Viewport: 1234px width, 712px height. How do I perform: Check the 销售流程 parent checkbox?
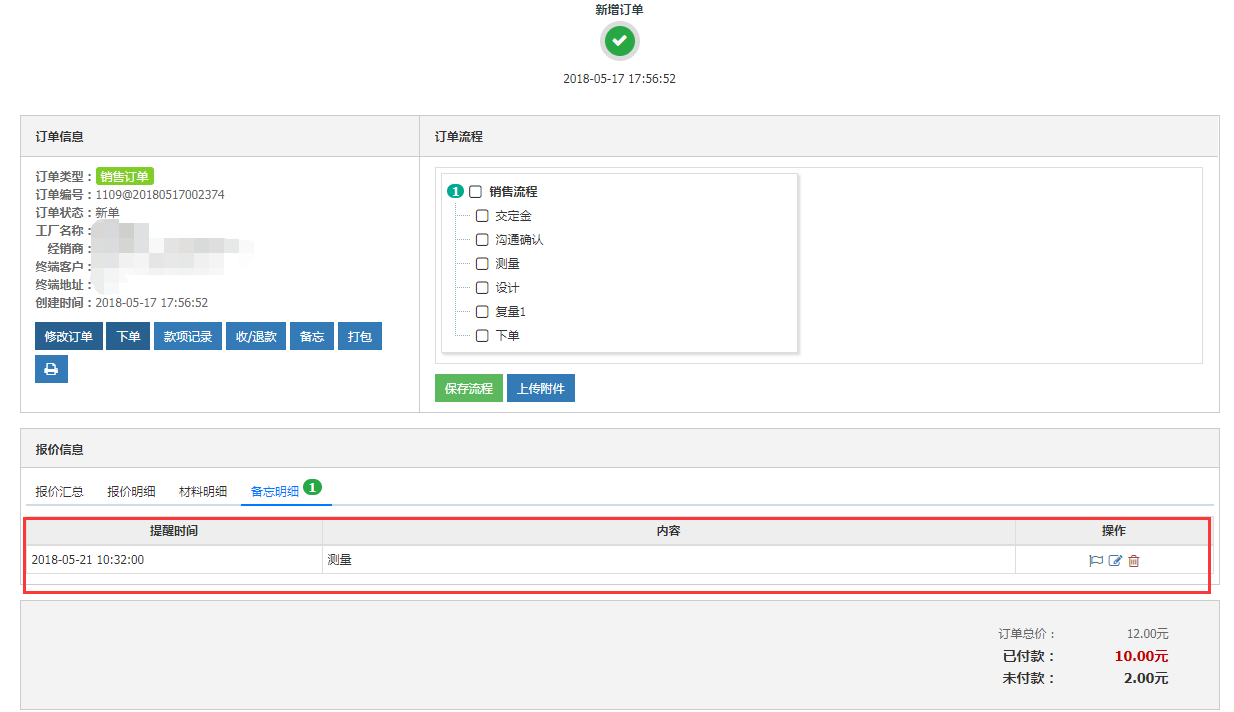tap(476, 192)
